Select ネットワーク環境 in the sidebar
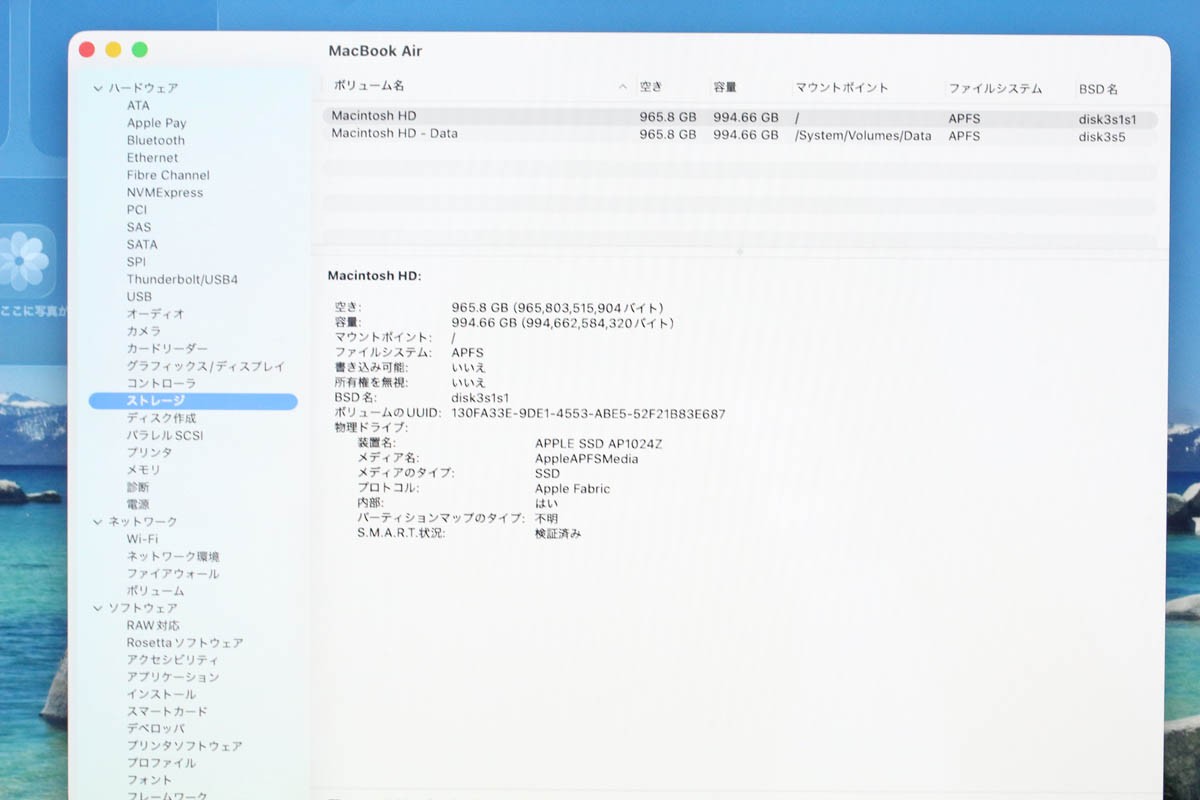This screenshot has height=800, width=1200. (173, 557)
